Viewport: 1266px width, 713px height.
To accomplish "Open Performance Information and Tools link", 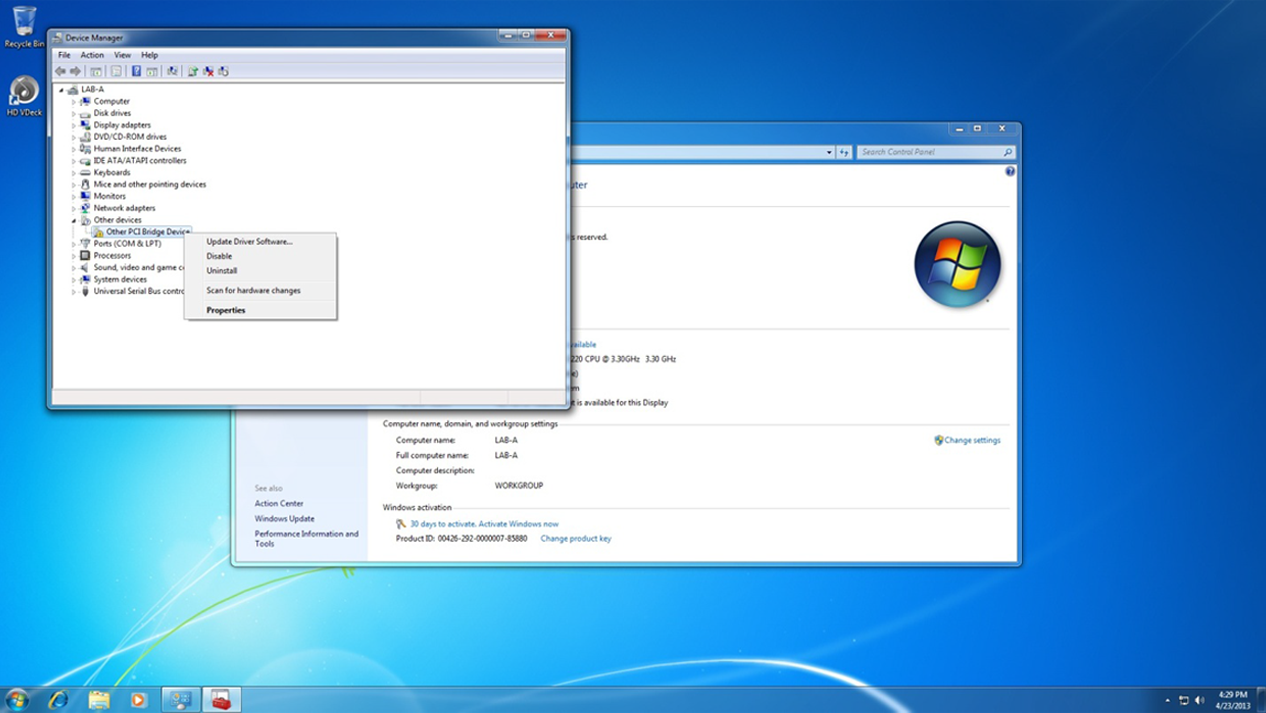I will 306,539.
